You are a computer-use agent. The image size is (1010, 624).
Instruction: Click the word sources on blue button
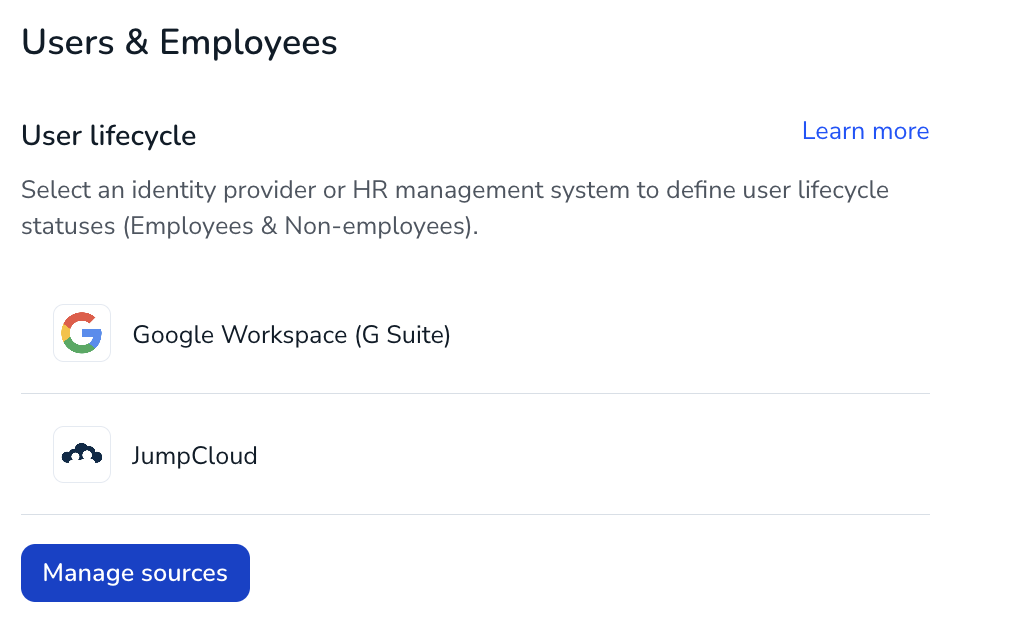[x=184, y=573]
